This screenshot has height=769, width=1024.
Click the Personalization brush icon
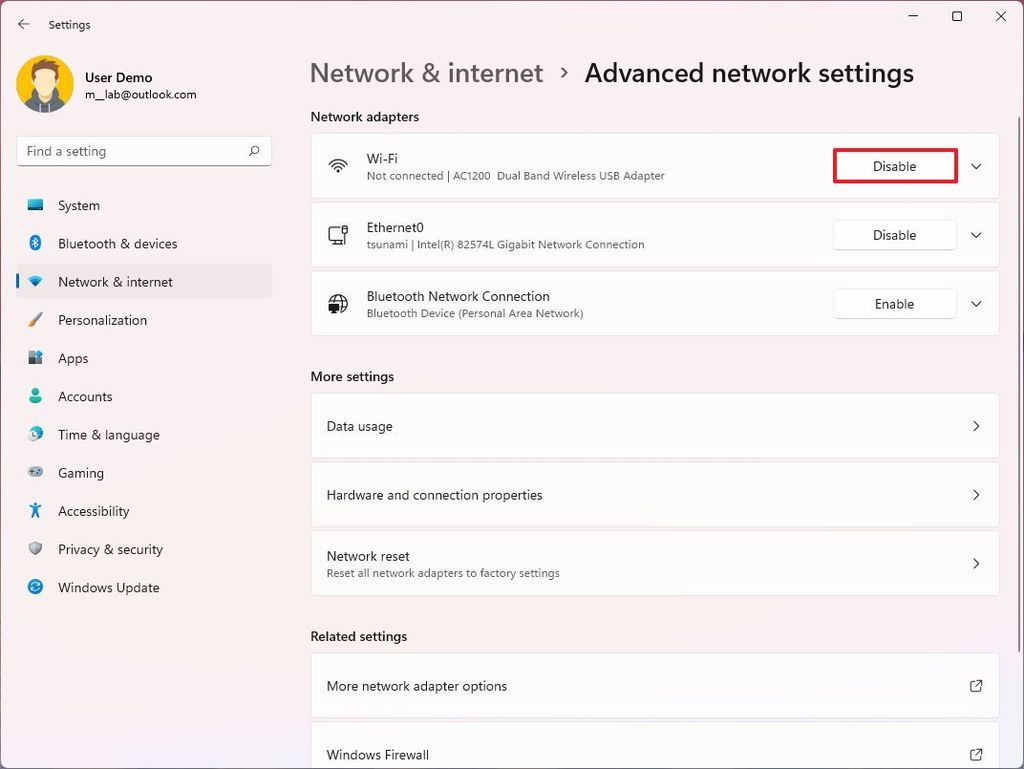[x=34, y=320]
